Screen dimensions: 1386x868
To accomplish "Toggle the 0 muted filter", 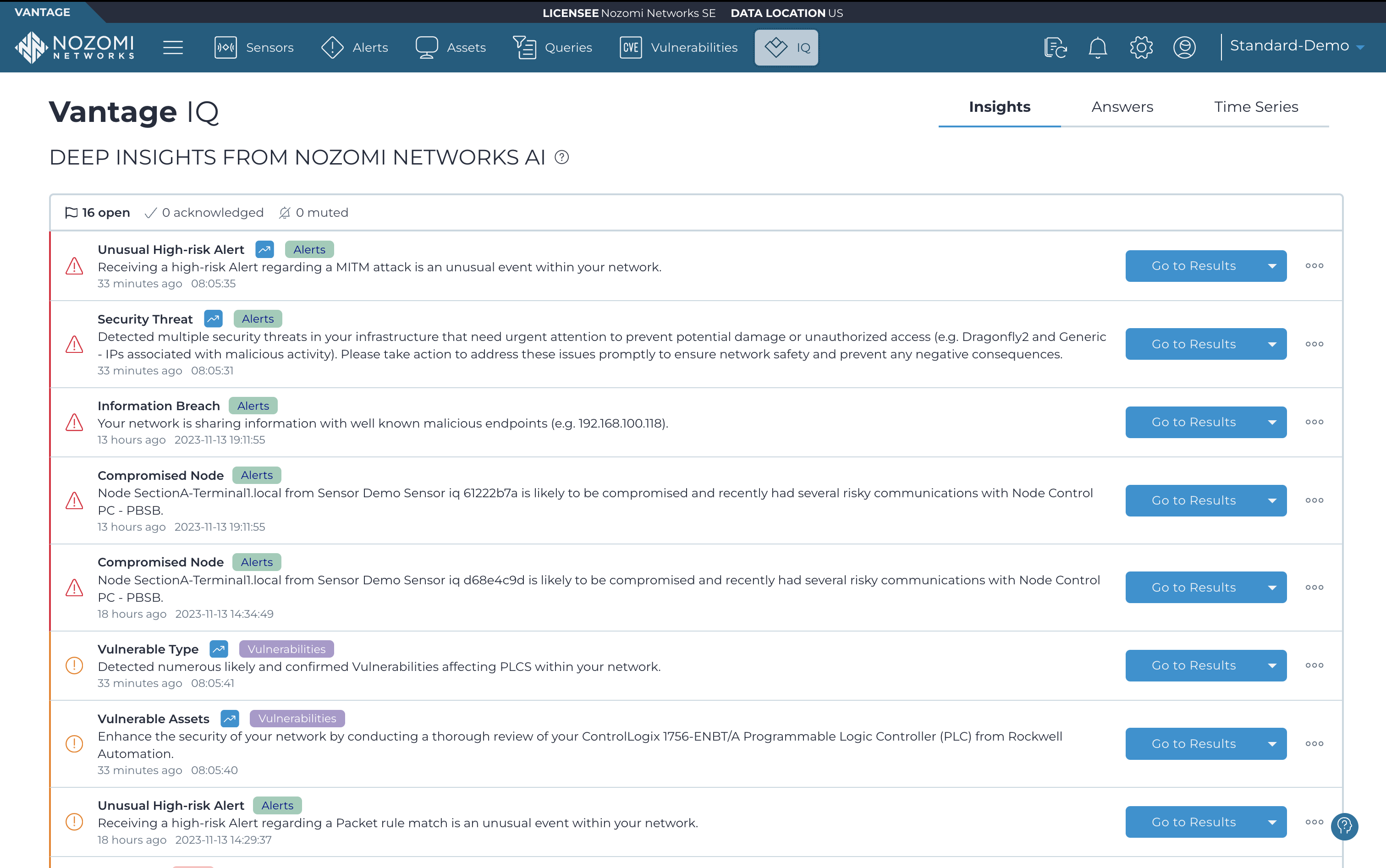I will point(313,212).
